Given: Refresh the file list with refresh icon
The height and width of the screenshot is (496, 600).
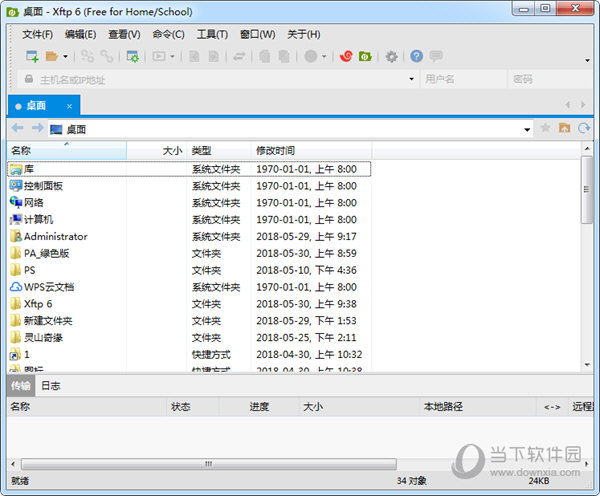Looking at the screenshot, I should (x=584, y=128).
